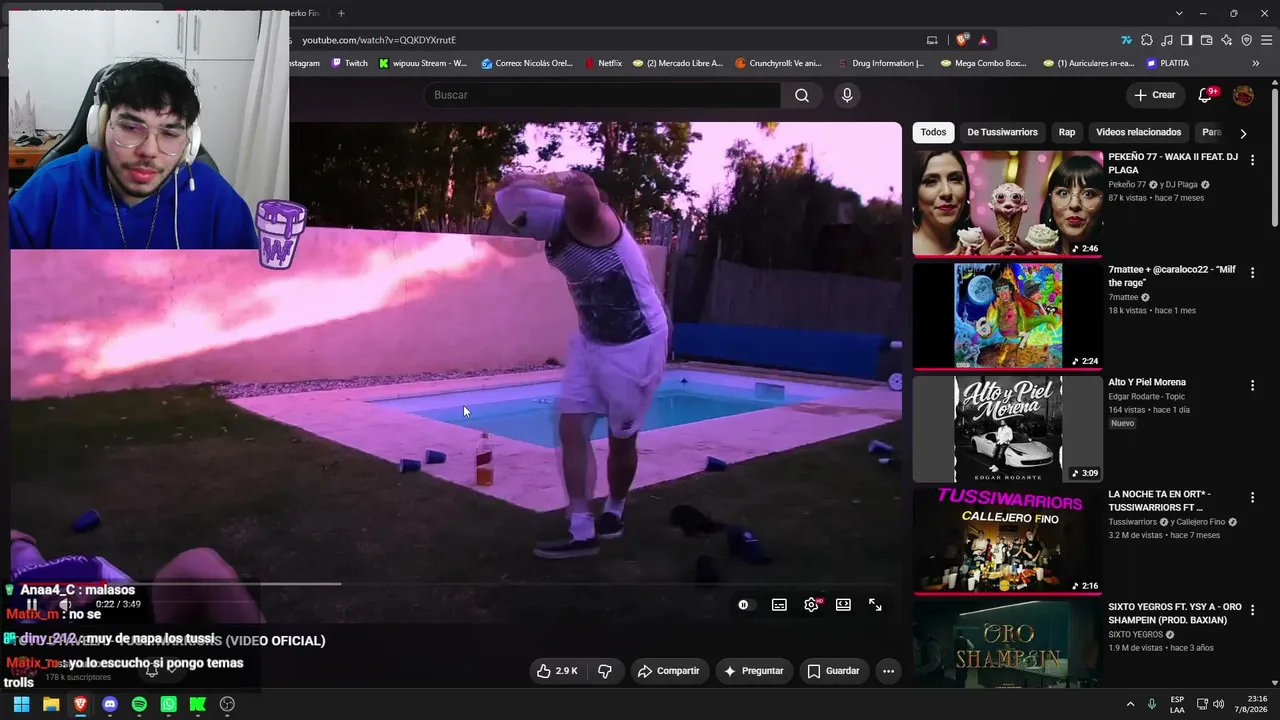Open the Leo AI sparkle icon
This screenshot has height=720, width=1280.
(1226, 40)
